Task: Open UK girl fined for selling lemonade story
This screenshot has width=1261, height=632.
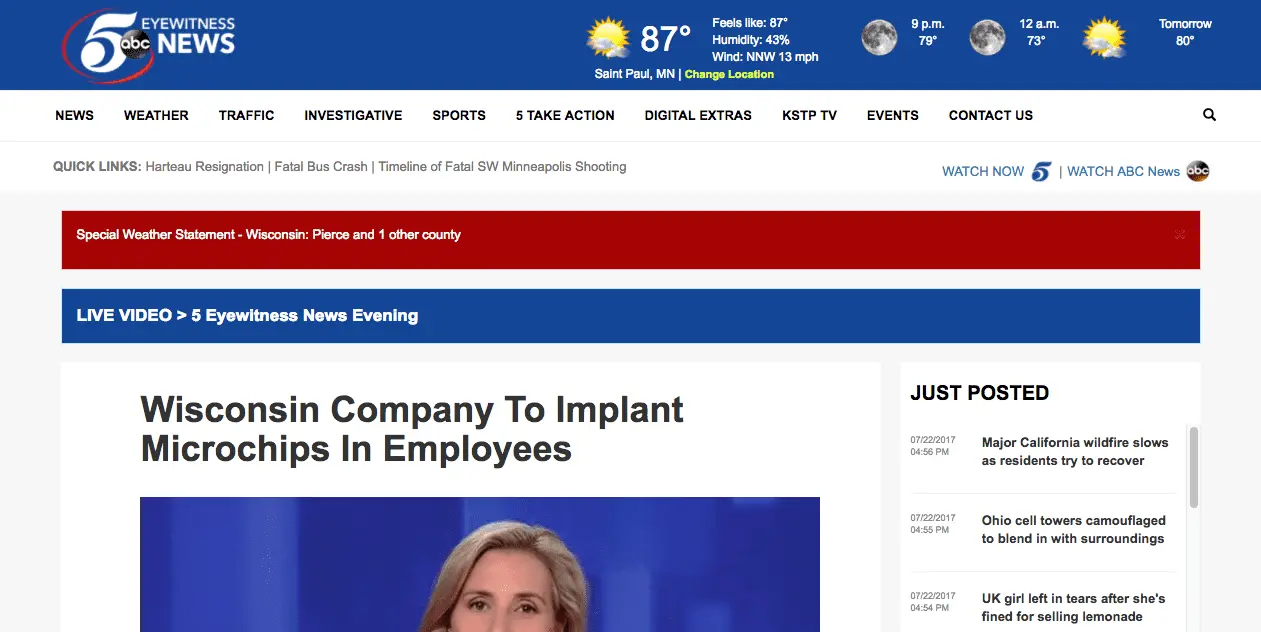Action: tap(1073, 608)
